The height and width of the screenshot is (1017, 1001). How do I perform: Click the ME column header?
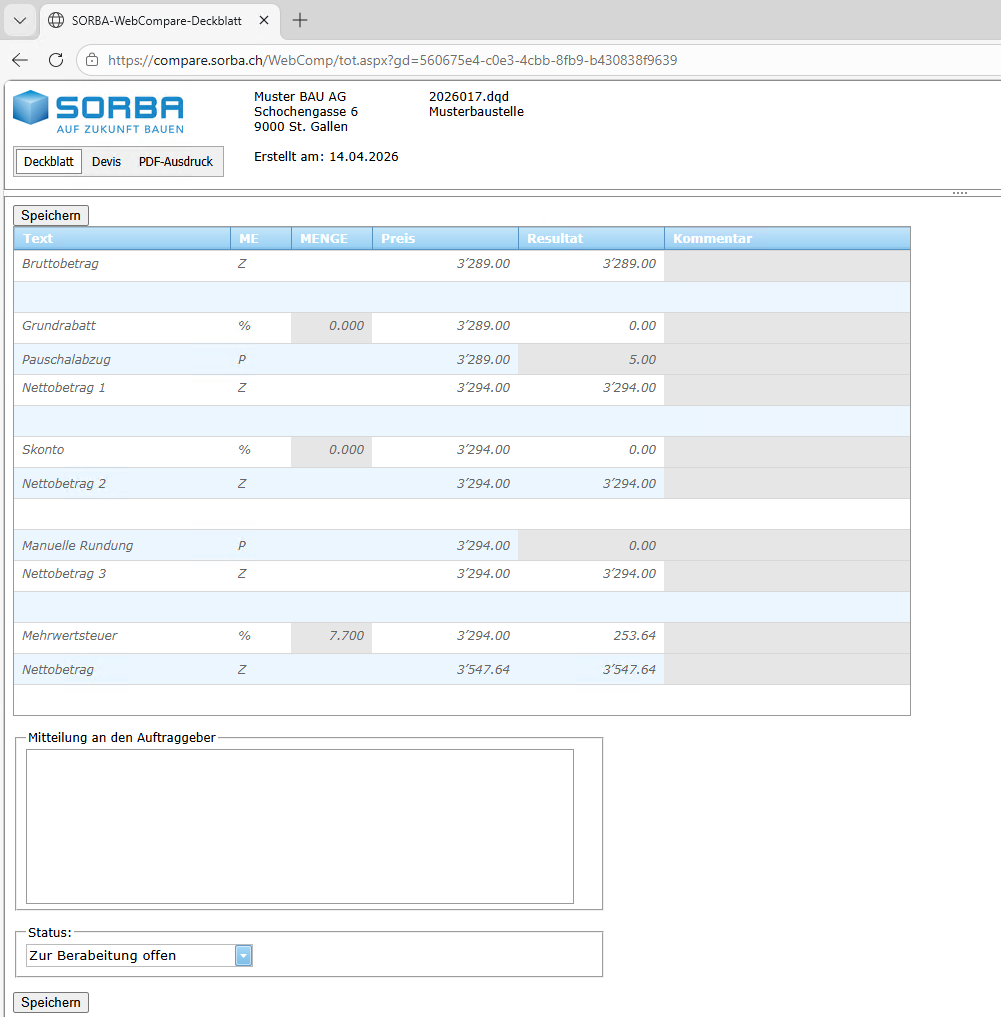[261, 239]
